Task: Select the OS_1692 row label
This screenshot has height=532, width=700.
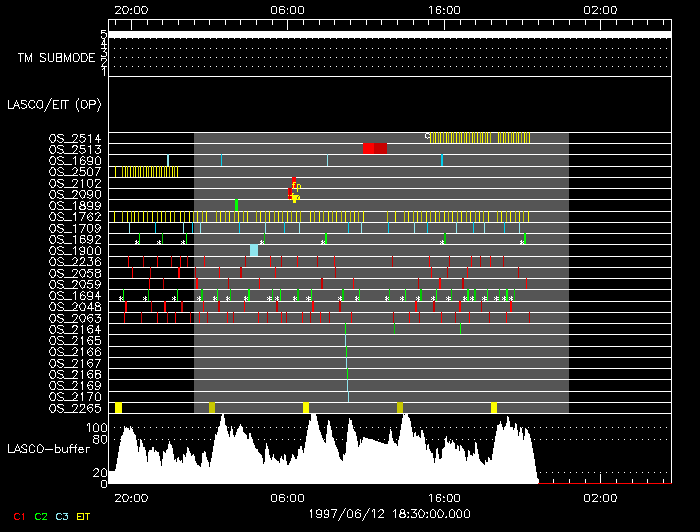Action: point(75,240)
